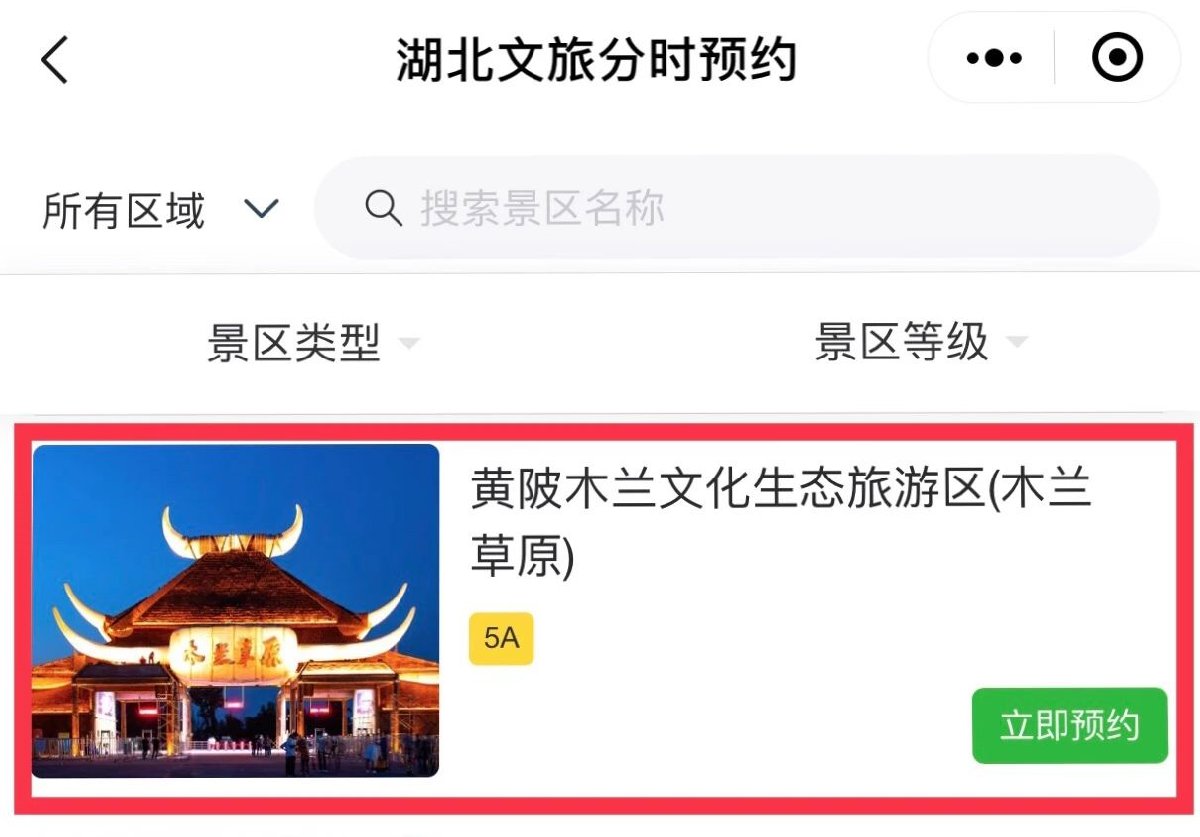Click the green 立即预约 button

click(1069, 726)
